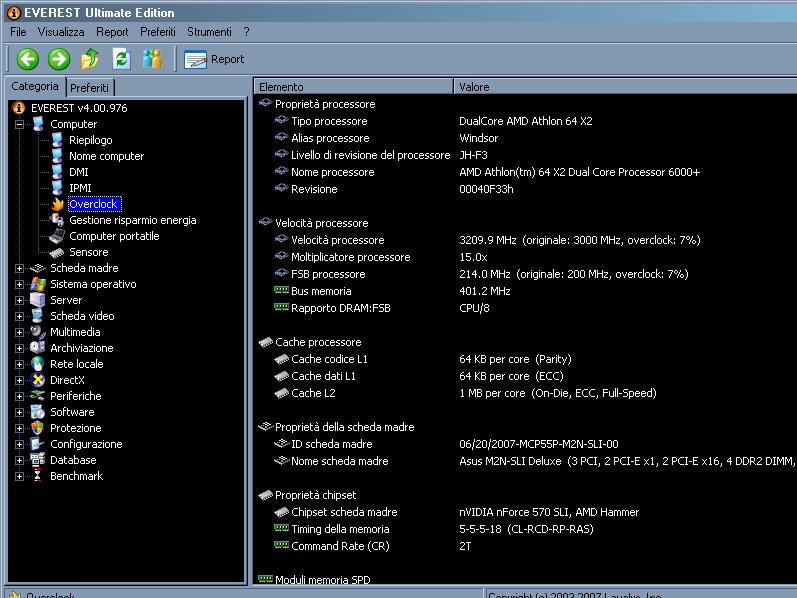The image size is (797, 598).
Task: Click the Overclock flame icon
Action: [x=57, y=204]
